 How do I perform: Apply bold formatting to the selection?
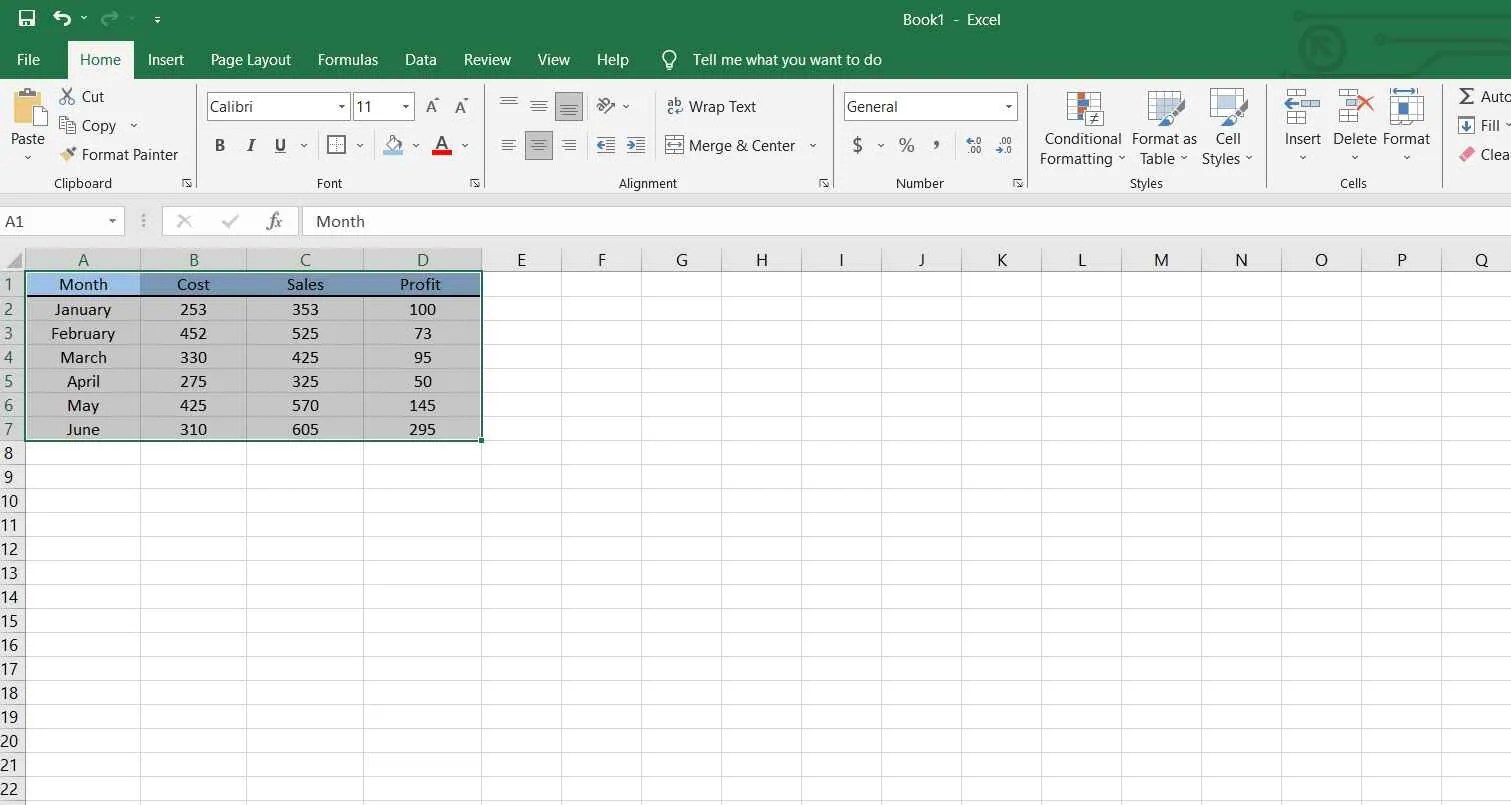(x=219, y=145)
